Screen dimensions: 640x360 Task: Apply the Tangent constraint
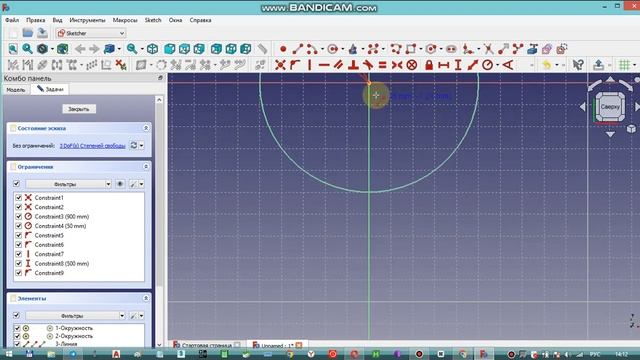coord(368,65)
